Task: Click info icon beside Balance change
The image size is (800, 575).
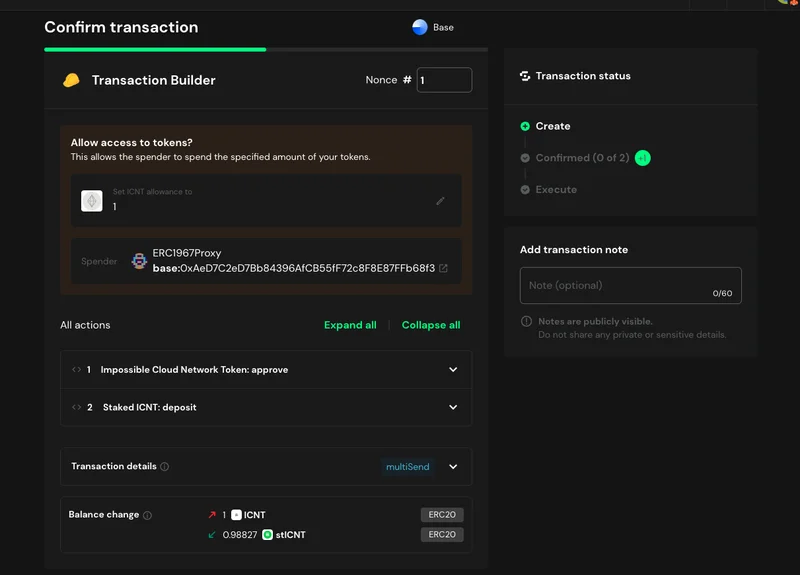Action: [148, 516]
